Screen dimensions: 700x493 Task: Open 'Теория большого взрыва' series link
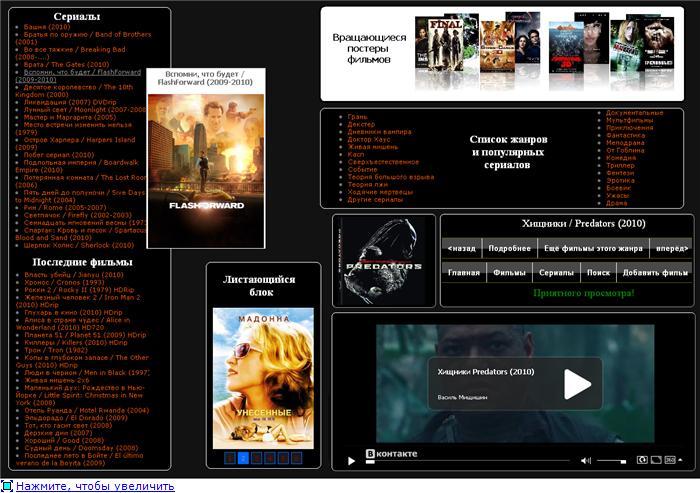pos(391,177)
